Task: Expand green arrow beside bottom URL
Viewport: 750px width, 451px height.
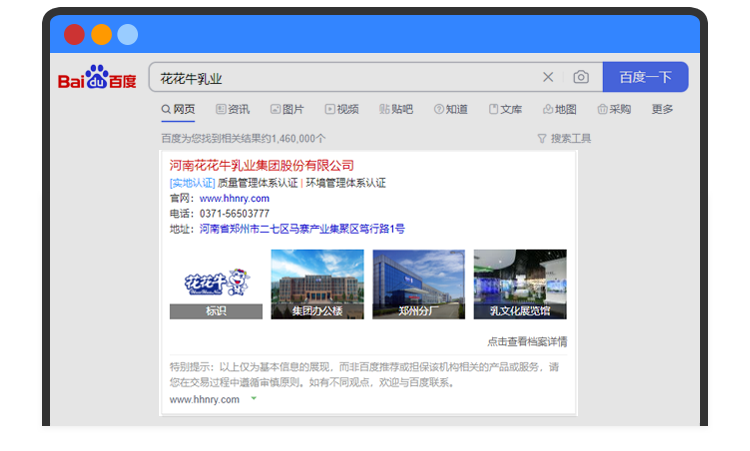Action: (x=254, y=398)
